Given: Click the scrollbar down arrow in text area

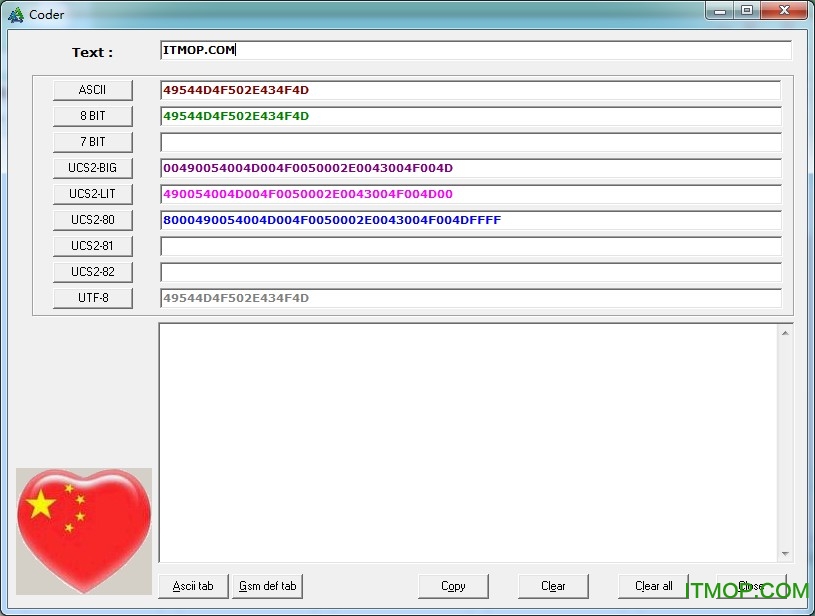Looking at the screenshot, I should (x=785, y=554).
